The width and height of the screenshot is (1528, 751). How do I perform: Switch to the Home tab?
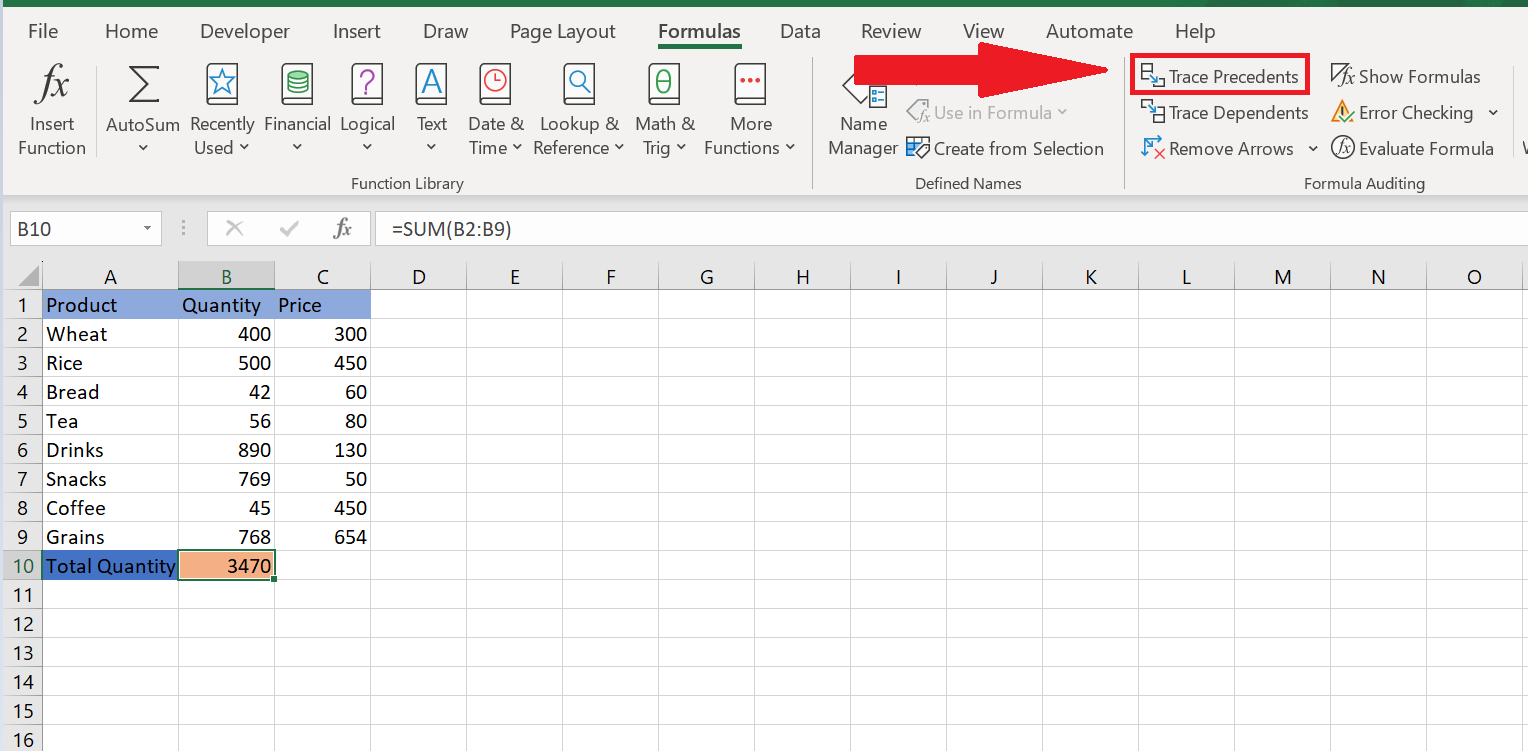(131, 31)
